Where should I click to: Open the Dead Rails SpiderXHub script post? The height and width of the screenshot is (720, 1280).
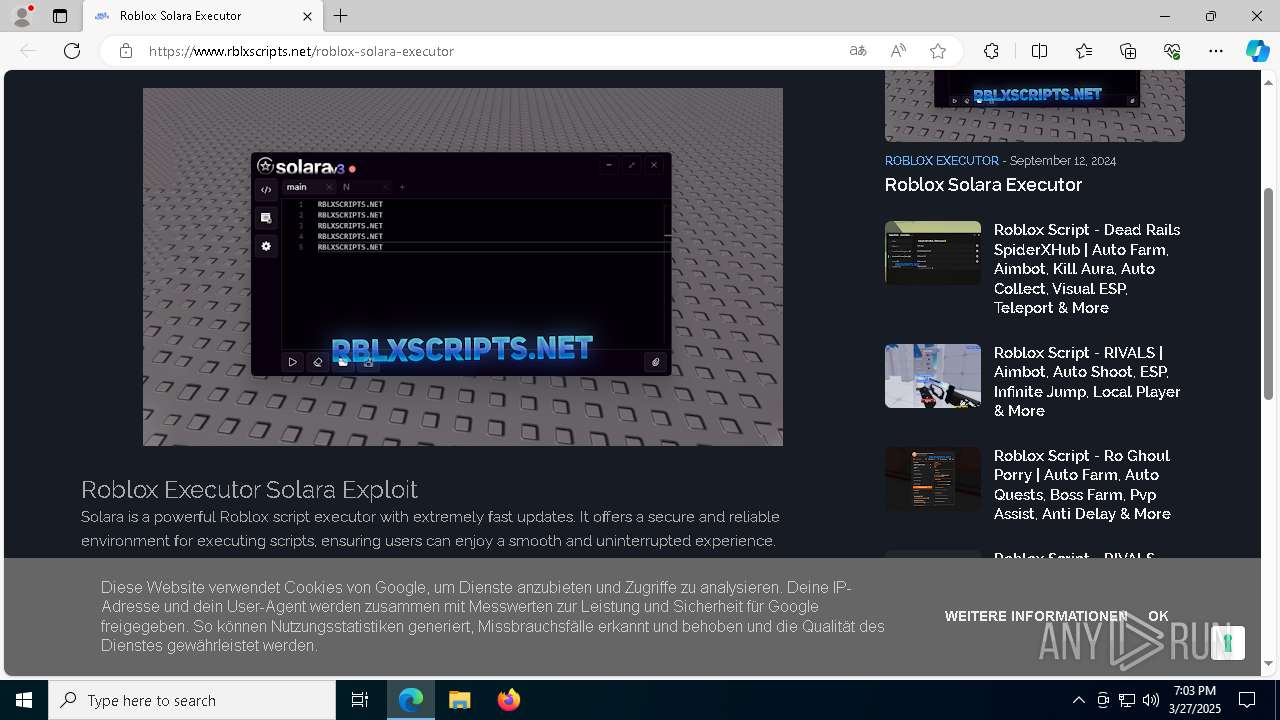tap(1088, 269)
